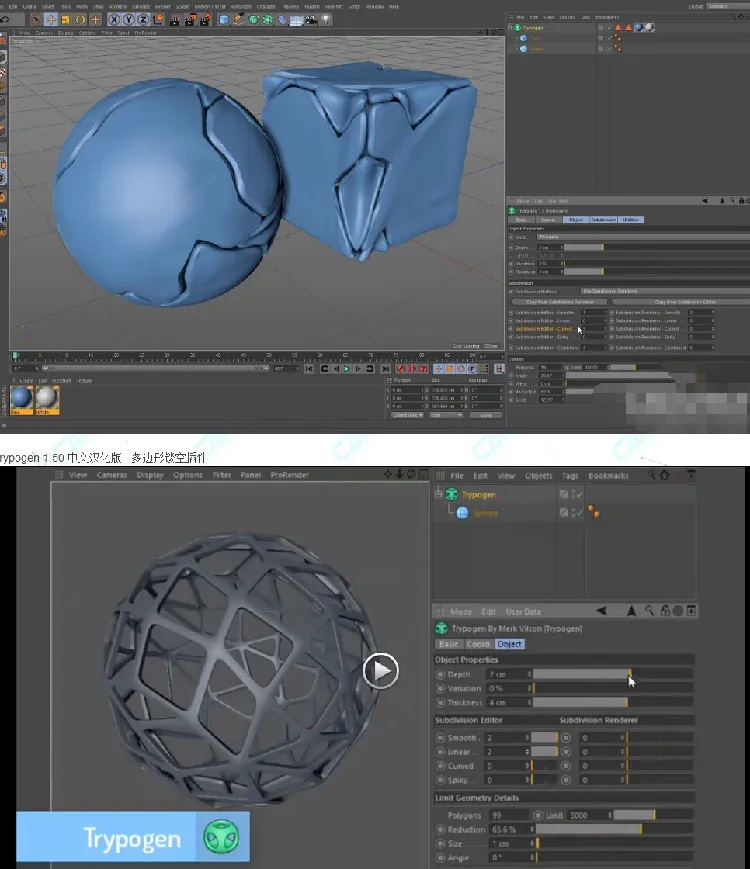Click the home icon in Object Manager header
The image size is (750, 869).
(x=664, y=476)
